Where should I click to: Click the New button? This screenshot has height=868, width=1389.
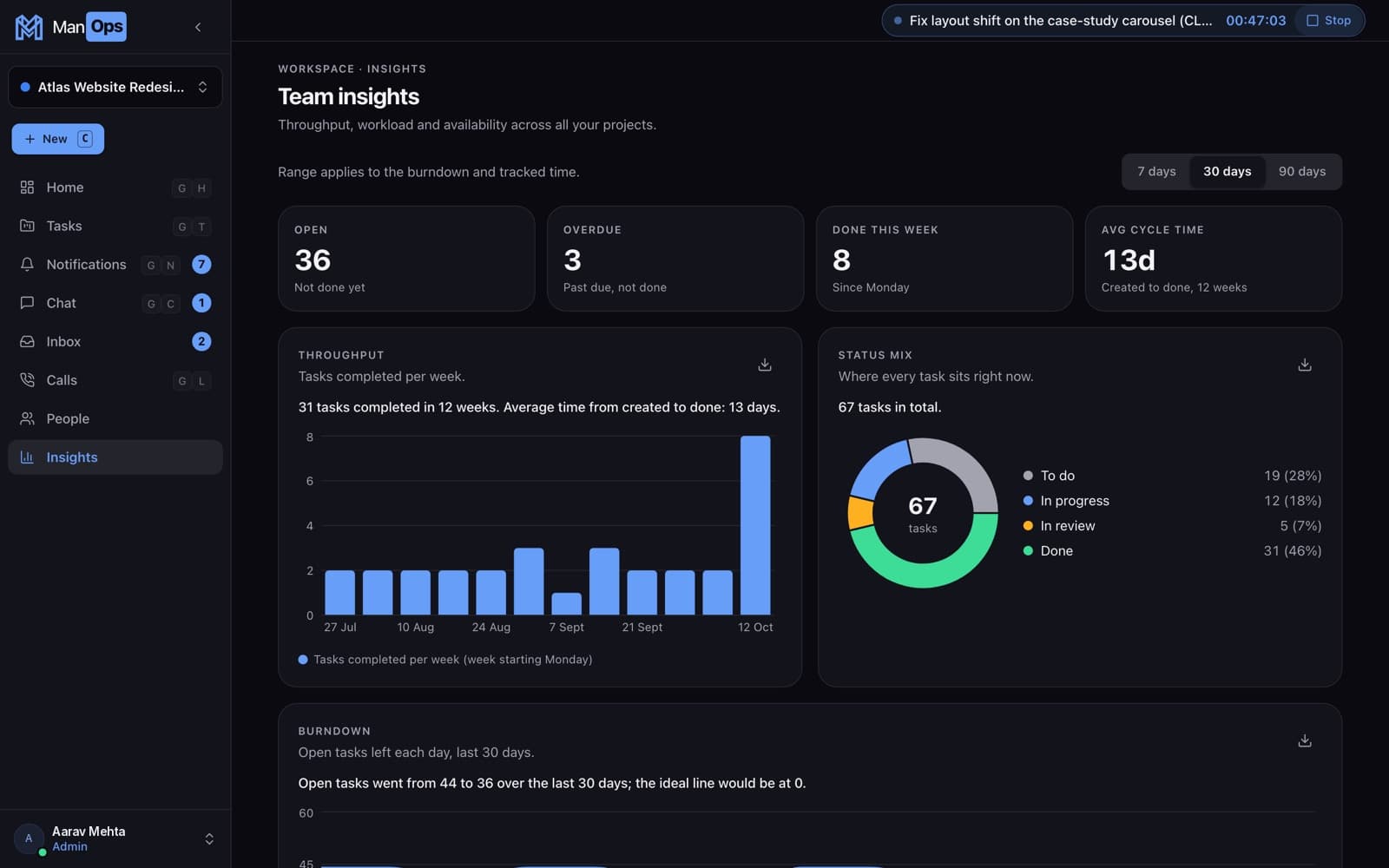click(x=58, y=139)
